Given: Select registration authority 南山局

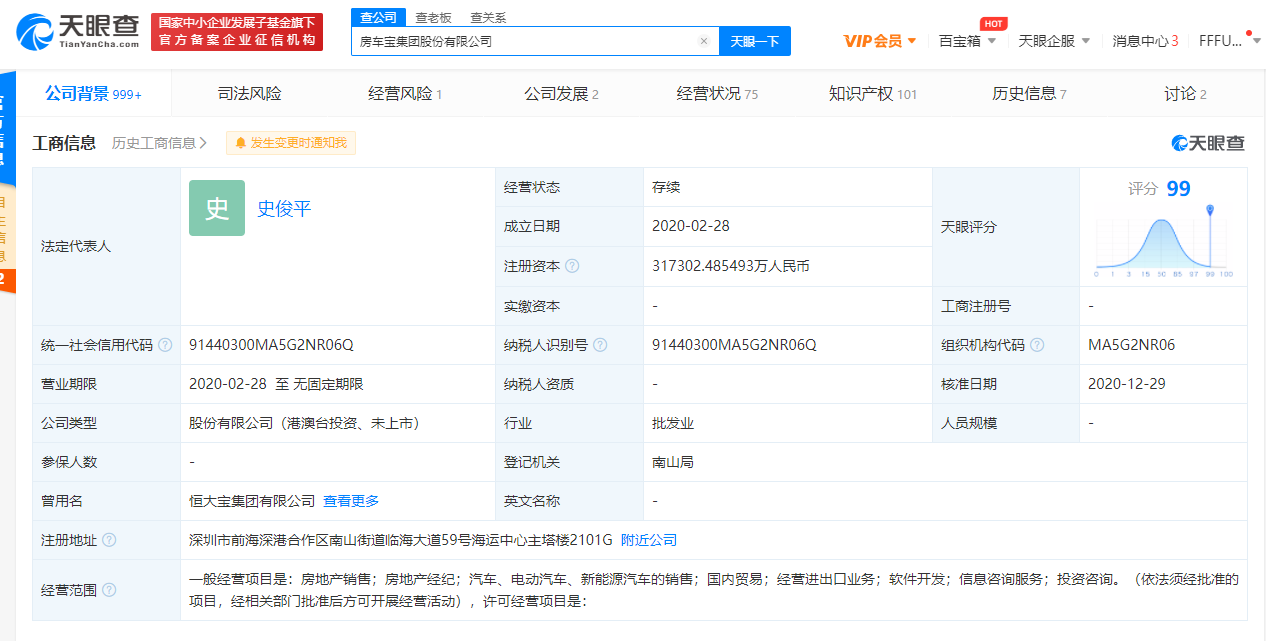Looking at the screenshot, I should [673, 462].
